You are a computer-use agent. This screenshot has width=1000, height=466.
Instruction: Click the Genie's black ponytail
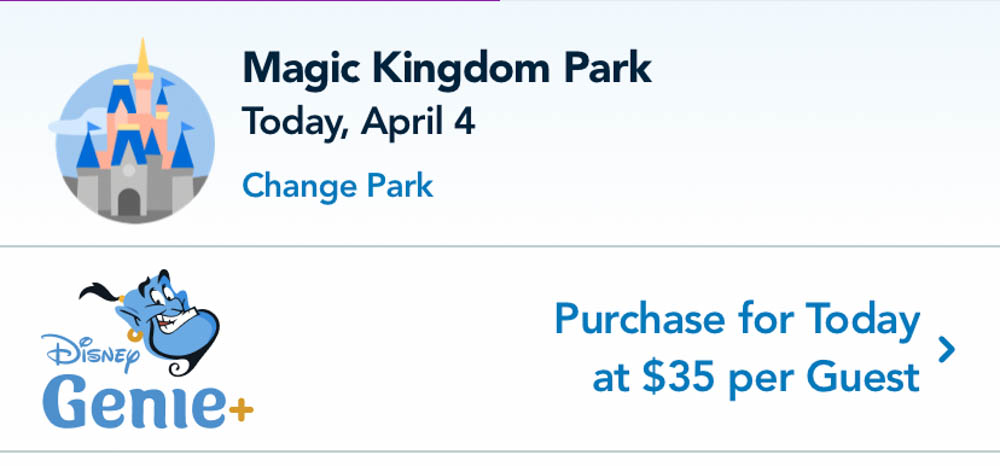(99, 292)
